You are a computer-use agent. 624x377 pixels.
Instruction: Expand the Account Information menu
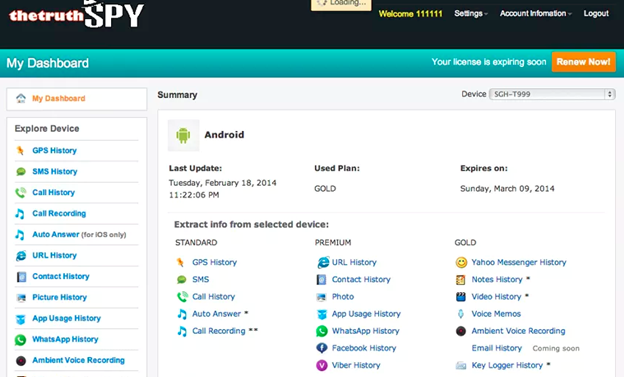pos(536,14)
